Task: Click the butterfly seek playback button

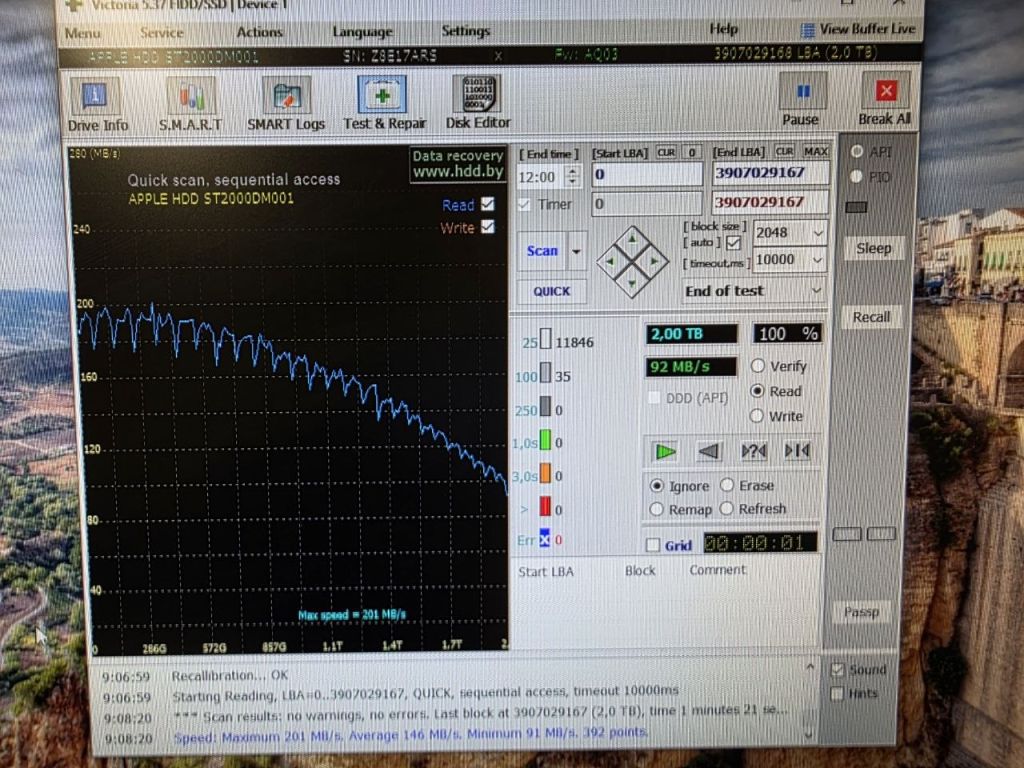Action: tap(797, 450)
